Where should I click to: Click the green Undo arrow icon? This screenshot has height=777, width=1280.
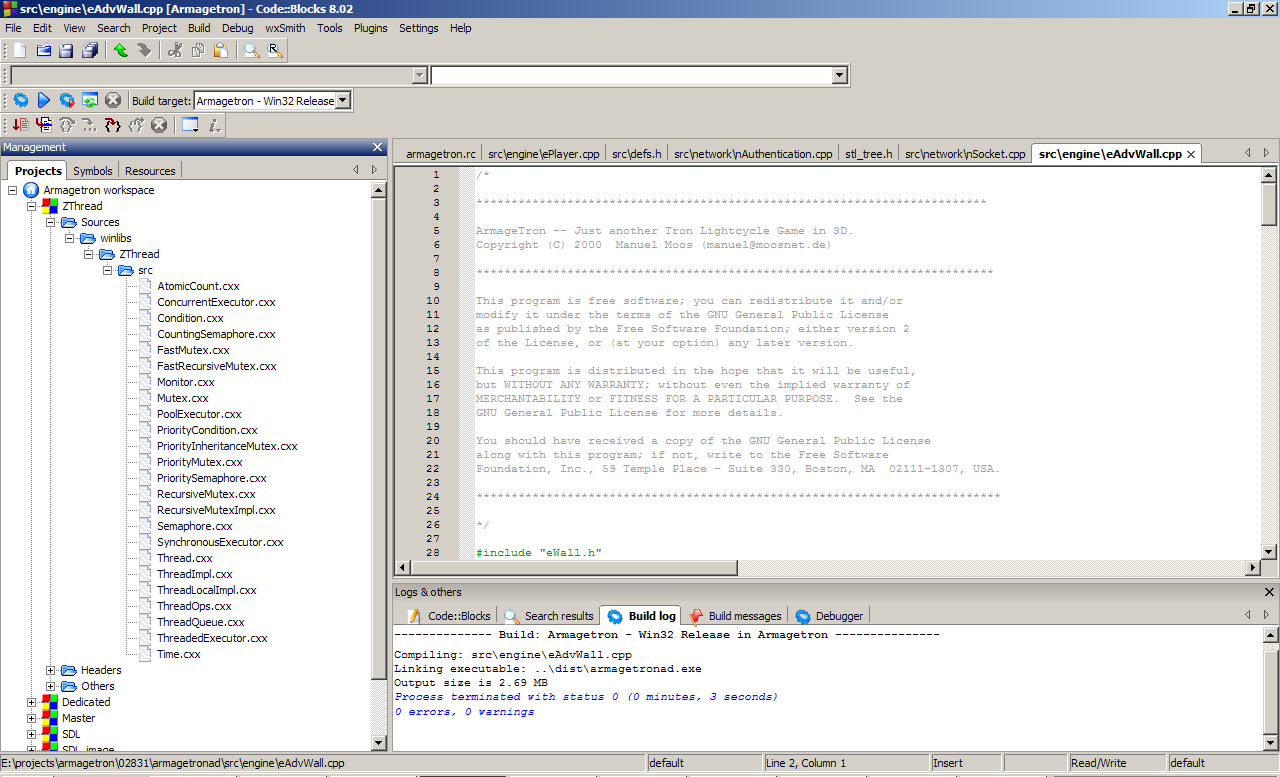click(120, 50)
